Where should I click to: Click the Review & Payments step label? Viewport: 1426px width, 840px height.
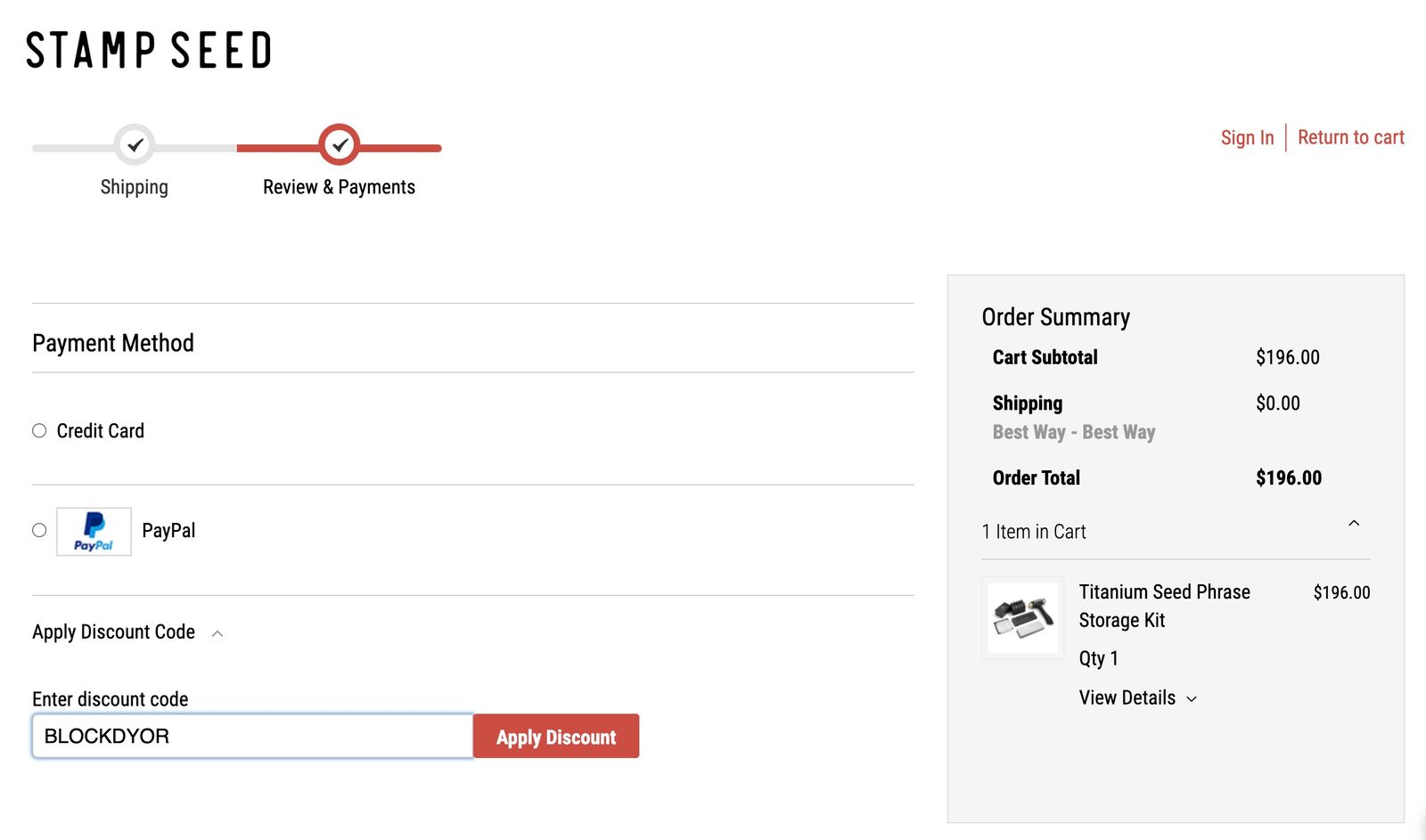point(339,187)
